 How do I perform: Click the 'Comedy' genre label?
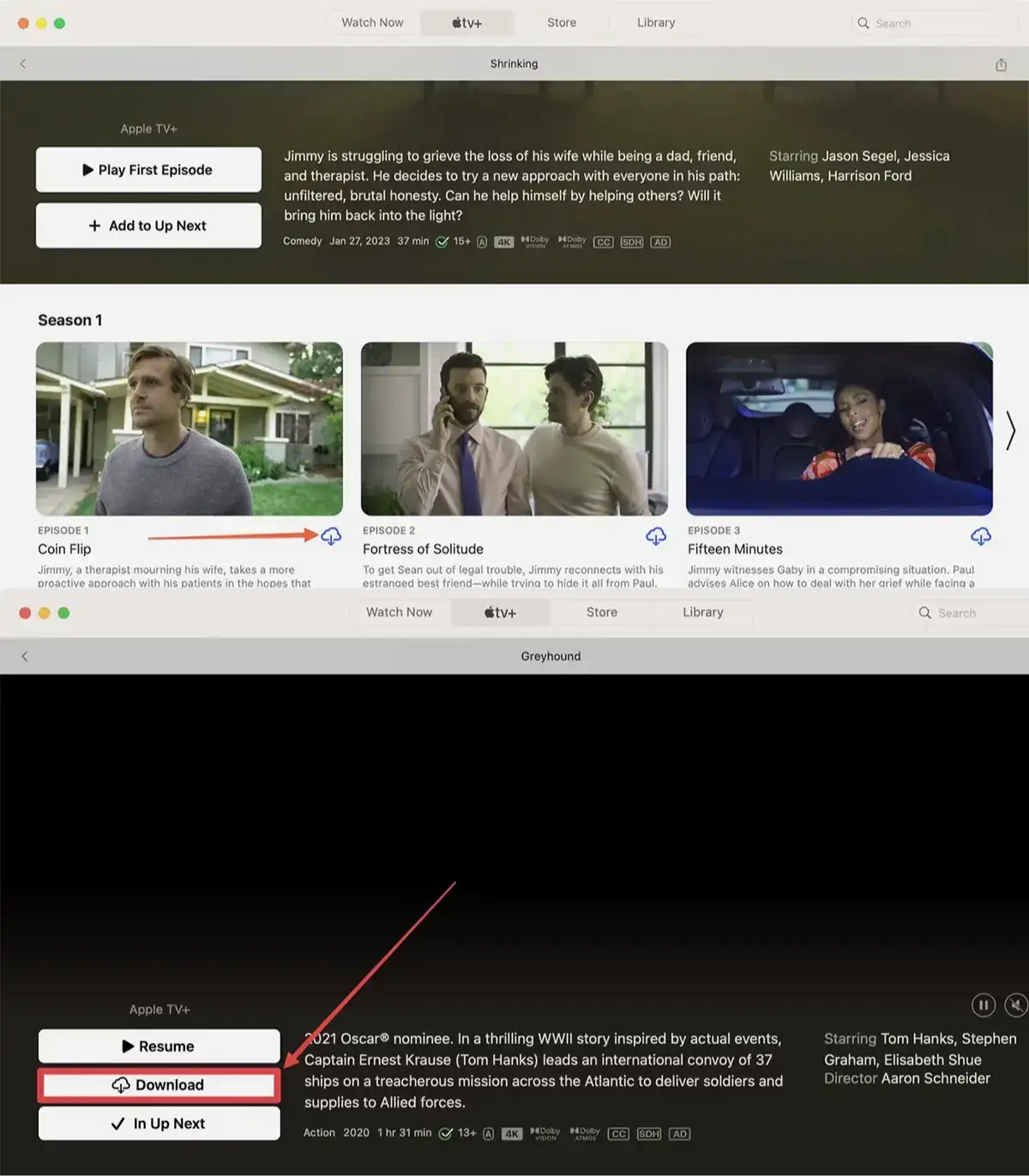(303, 241)
